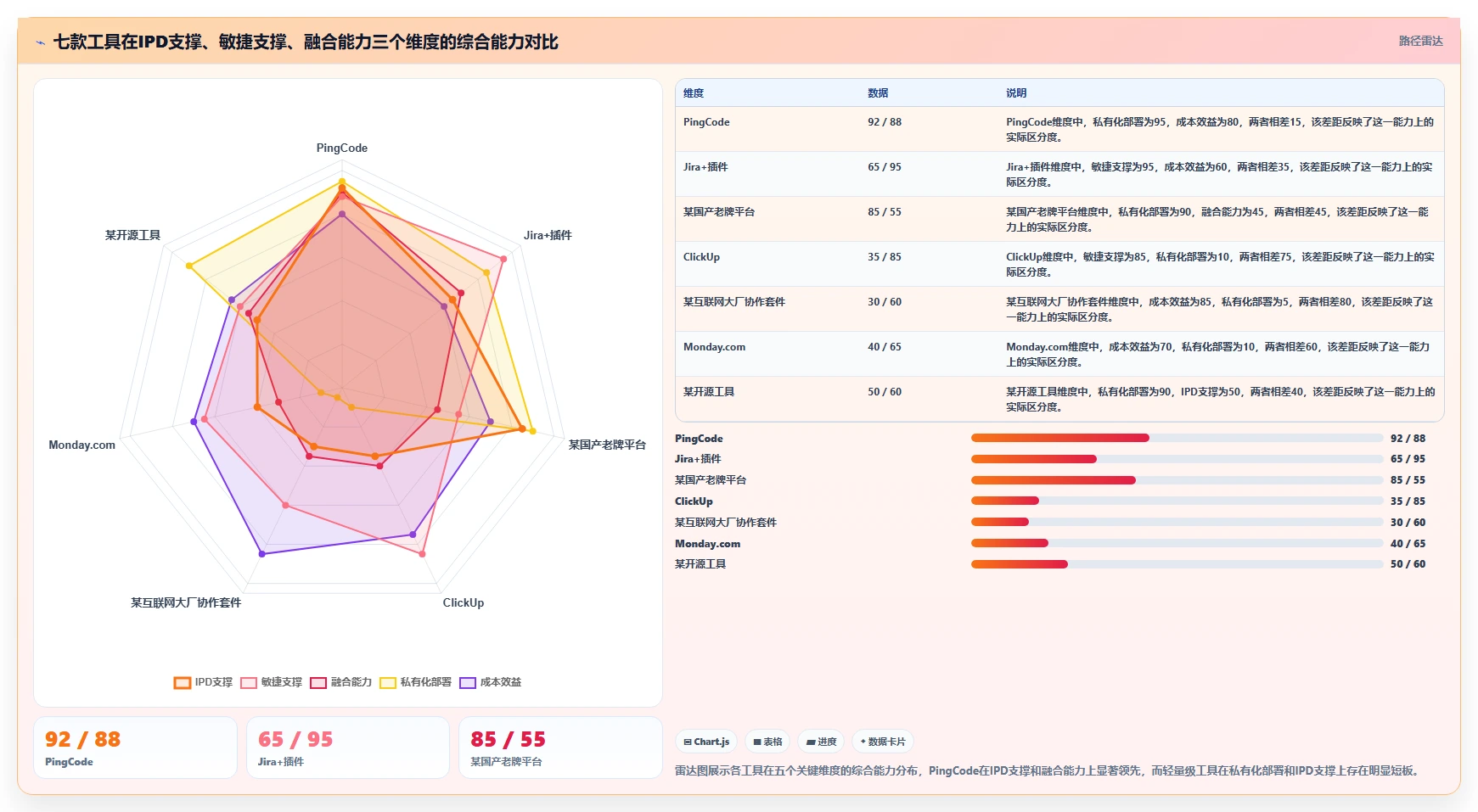Click the 路径雷达 label in header
The image size is (1478, 812).
click(1420, 41)
